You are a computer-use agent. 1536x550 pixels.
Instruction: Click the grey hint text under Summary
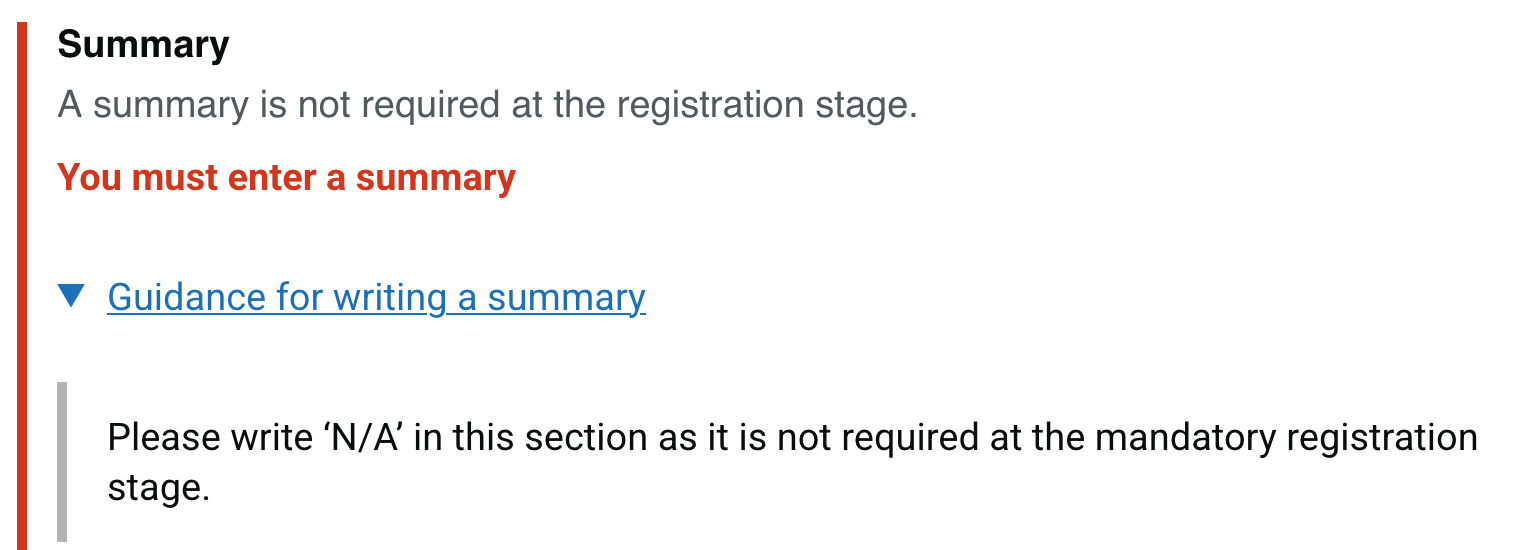(x=487, y=105)
